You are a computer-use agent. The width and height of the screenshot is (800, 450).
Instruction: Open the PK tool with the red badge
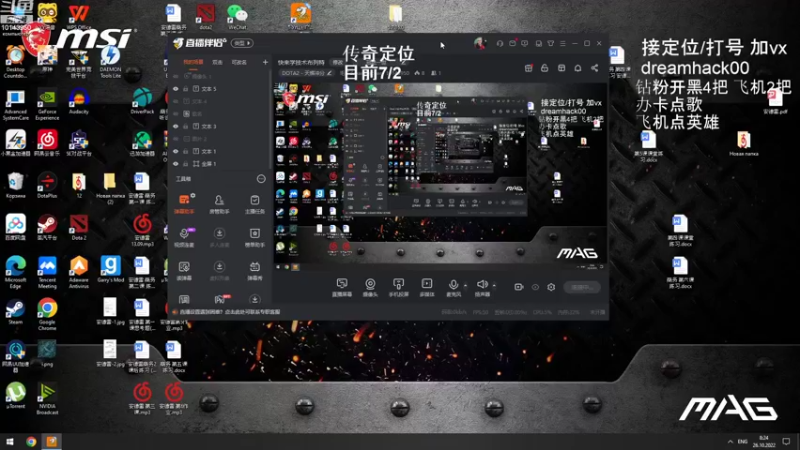[220, 299]
